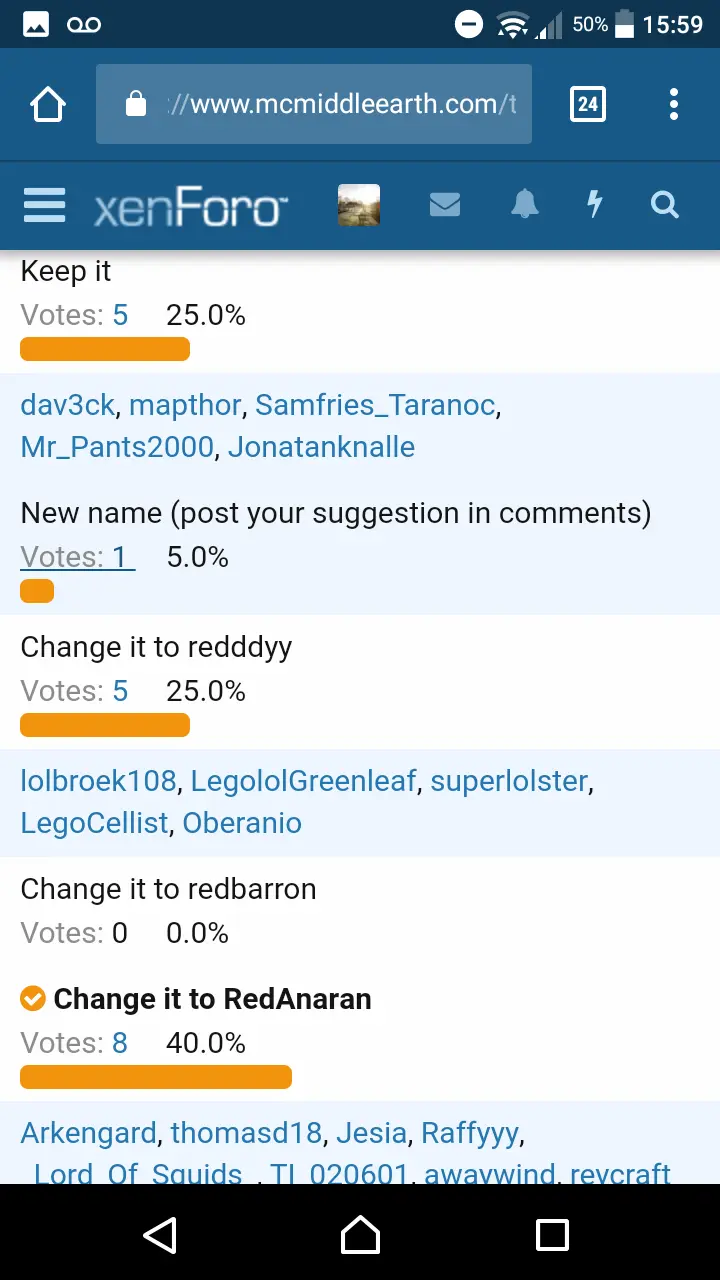The height and width of the screenshot is (1280, 720).
Task: Open the browser tabs counter showing 24
Action: tap(588, 104)
